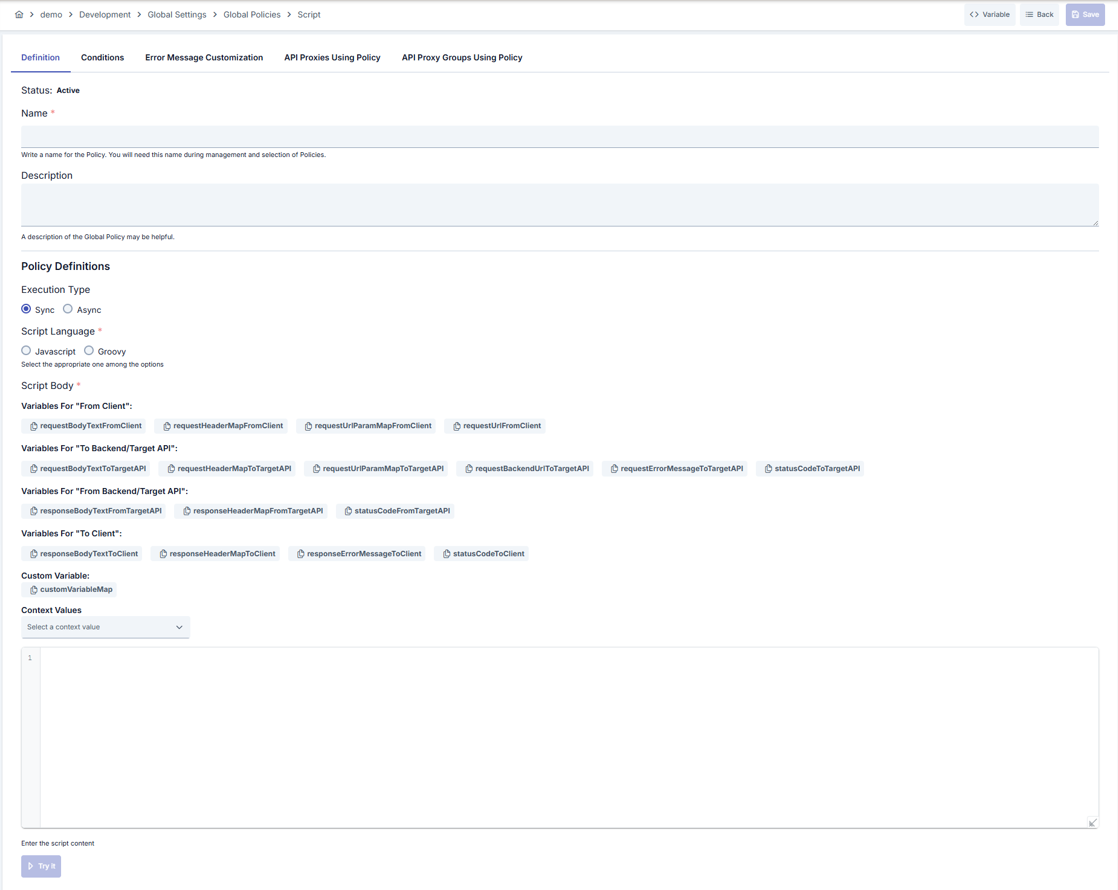The image size is (1118, 890).
Task: Copy requestUrlFromClient variable icon
Action: tap(456, 426)
